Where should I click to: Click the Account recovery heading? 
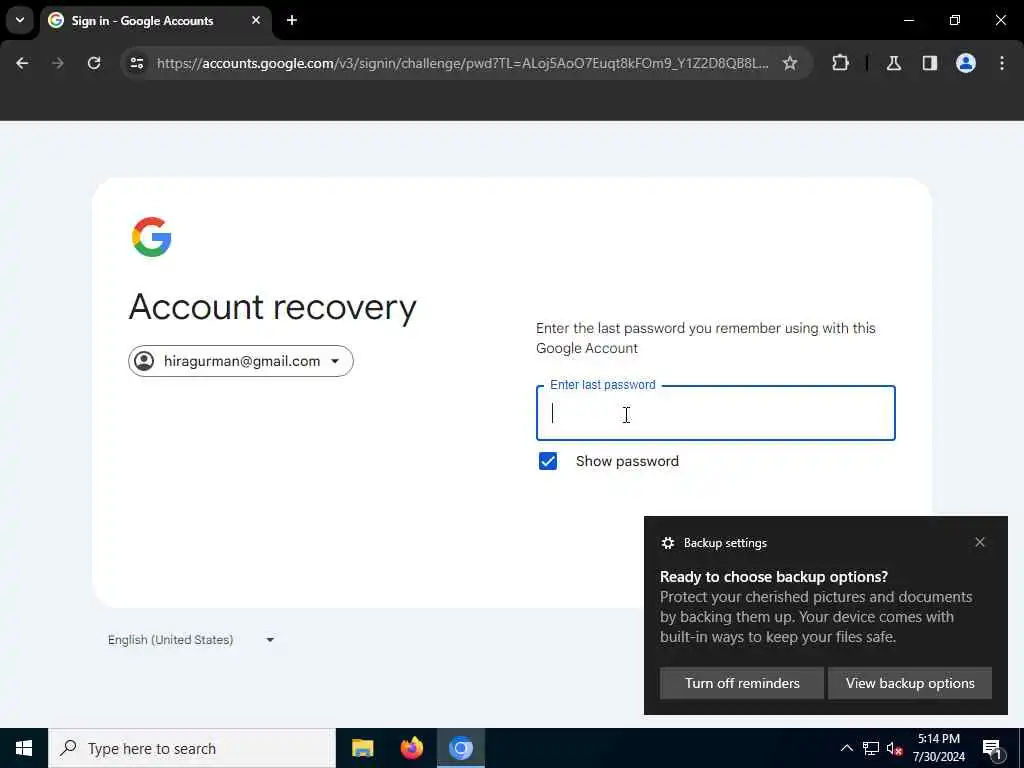[x=272, y=308]
